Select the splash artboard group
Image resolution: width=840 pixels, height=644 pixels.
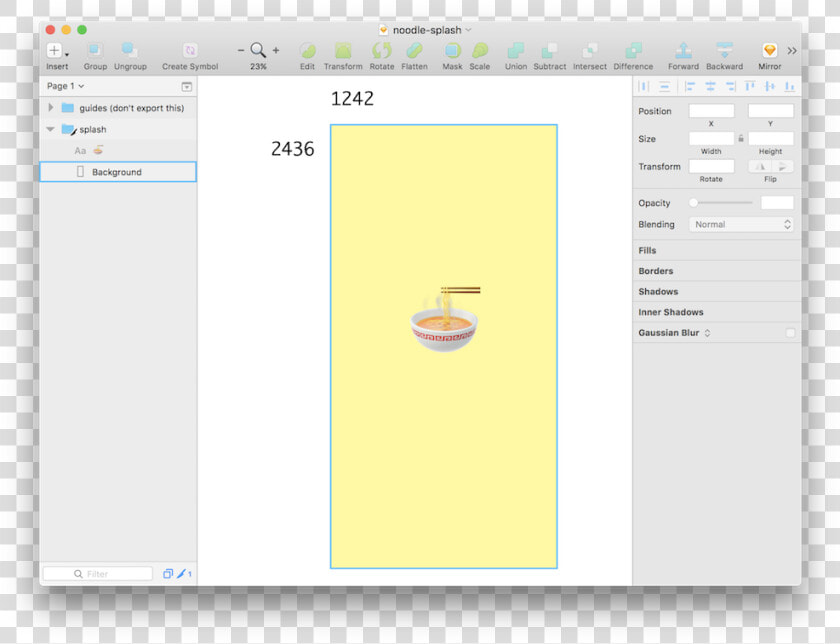pyautogui.click(x=118, y=129)
